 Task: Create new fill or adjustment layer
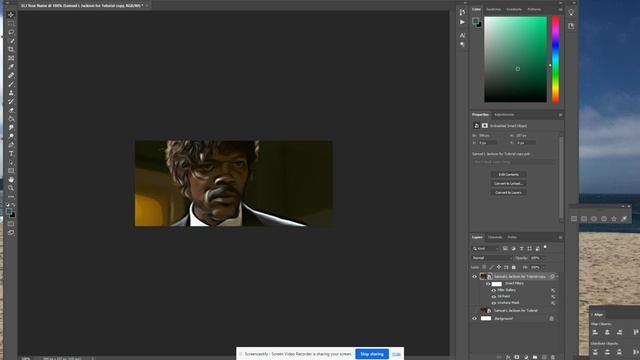526,357
